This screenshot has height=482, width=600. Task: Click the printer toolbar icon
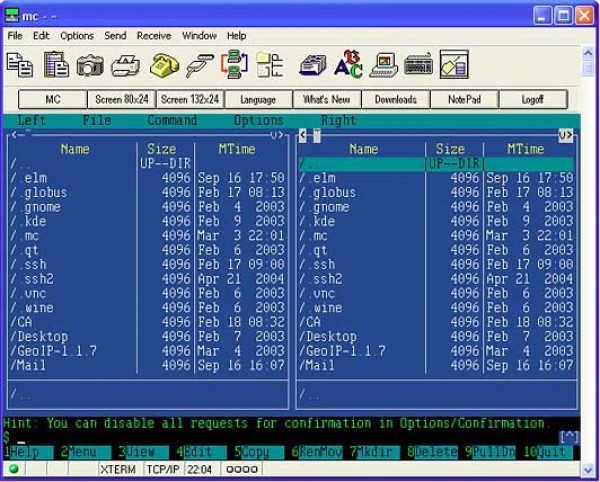coord(125,65)
